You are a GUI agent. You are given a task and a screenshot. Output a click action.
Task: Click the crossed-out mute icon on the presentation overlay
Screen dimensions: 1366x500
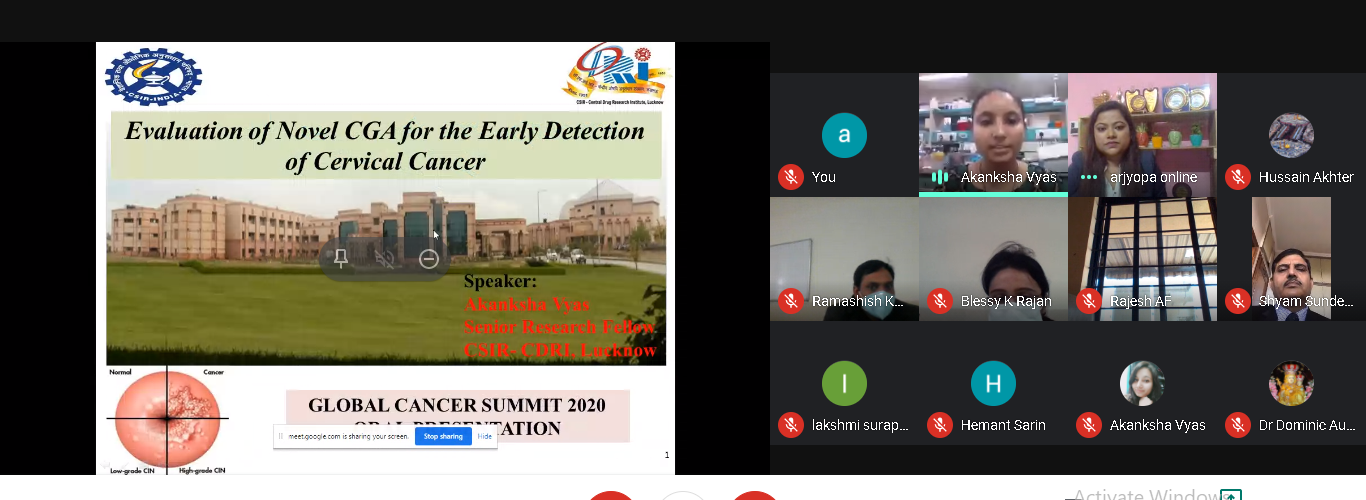pyautogui.click(x=385, y=259)
